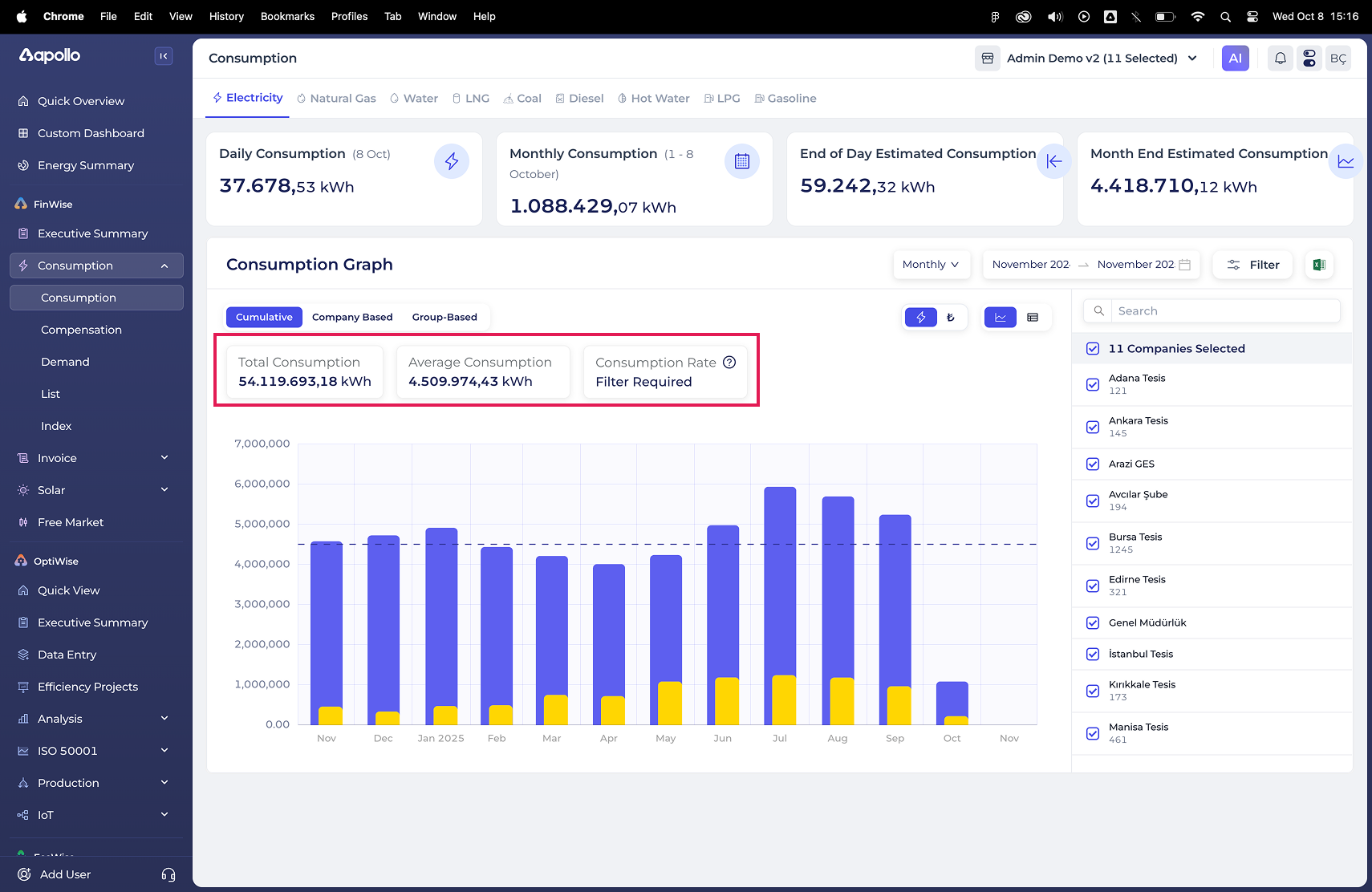This screenshot has width=1372, height=892.
Task: Open the Admin Demo v2 company selector
Action: pos(1091,59)
